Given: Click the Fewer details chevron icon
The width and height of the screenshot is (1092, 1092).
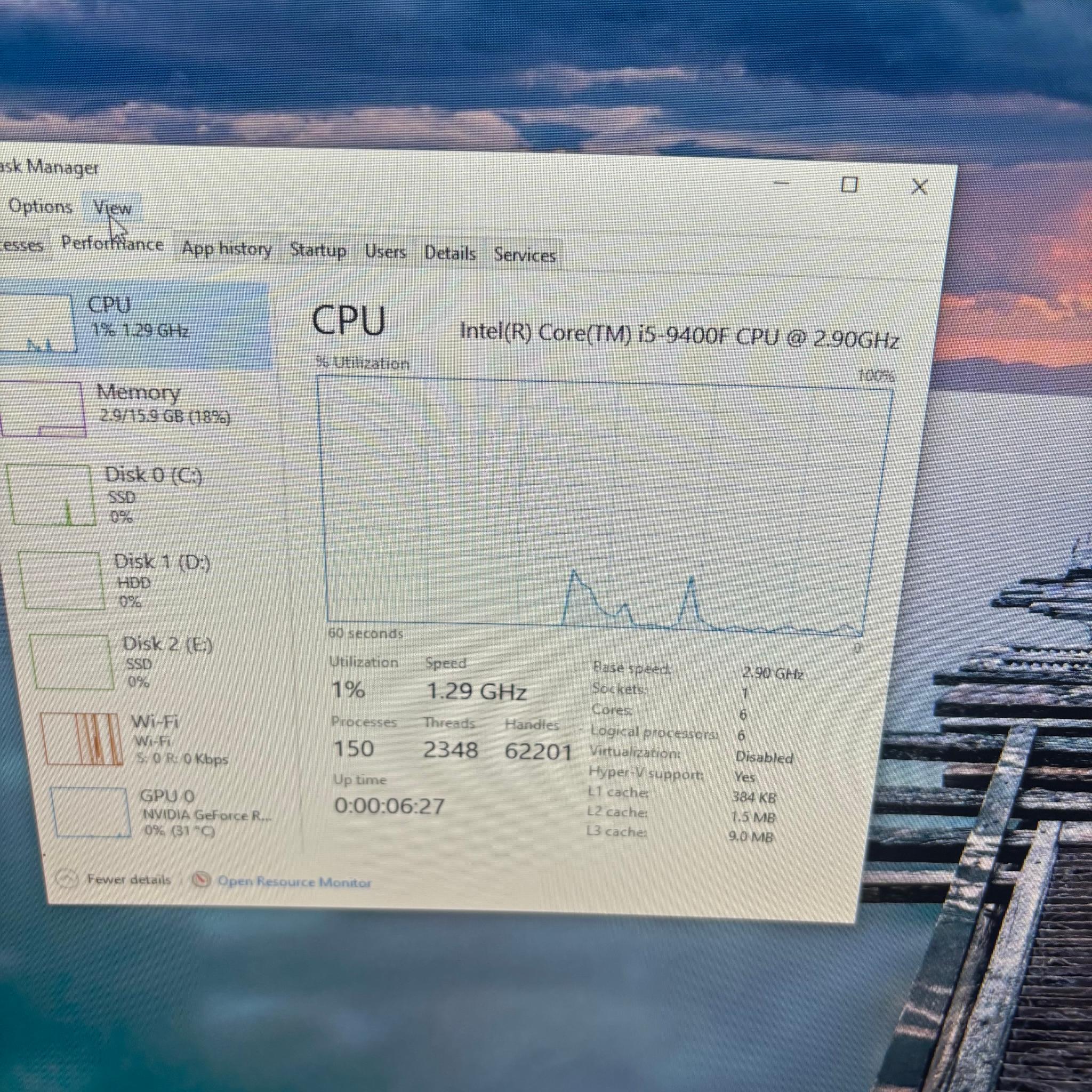Looking at the screenshot, I should point(67,879).
